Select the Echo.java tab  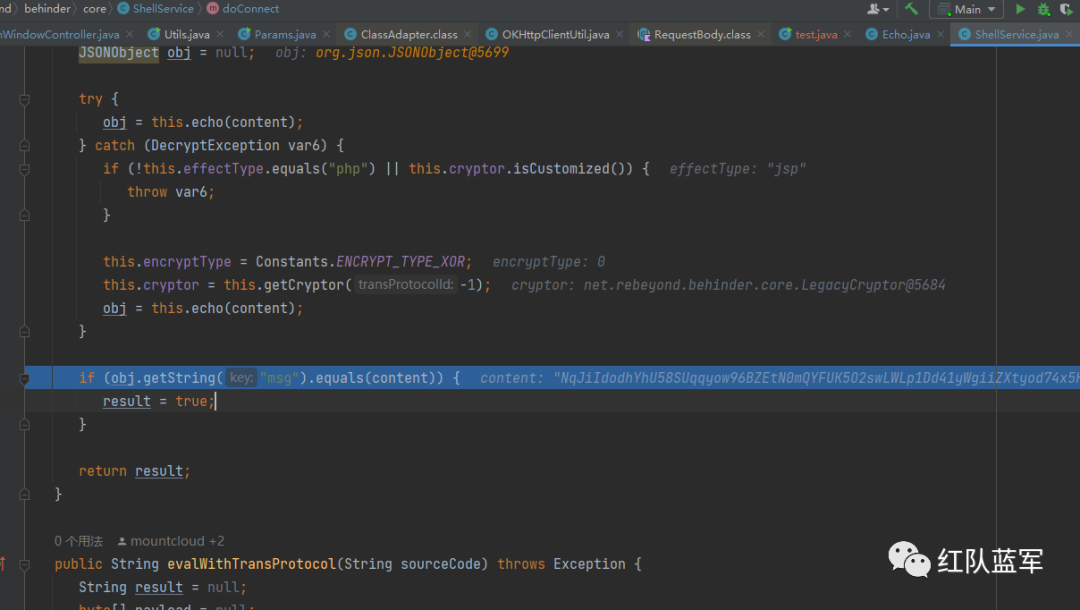[x=906, y=34]
